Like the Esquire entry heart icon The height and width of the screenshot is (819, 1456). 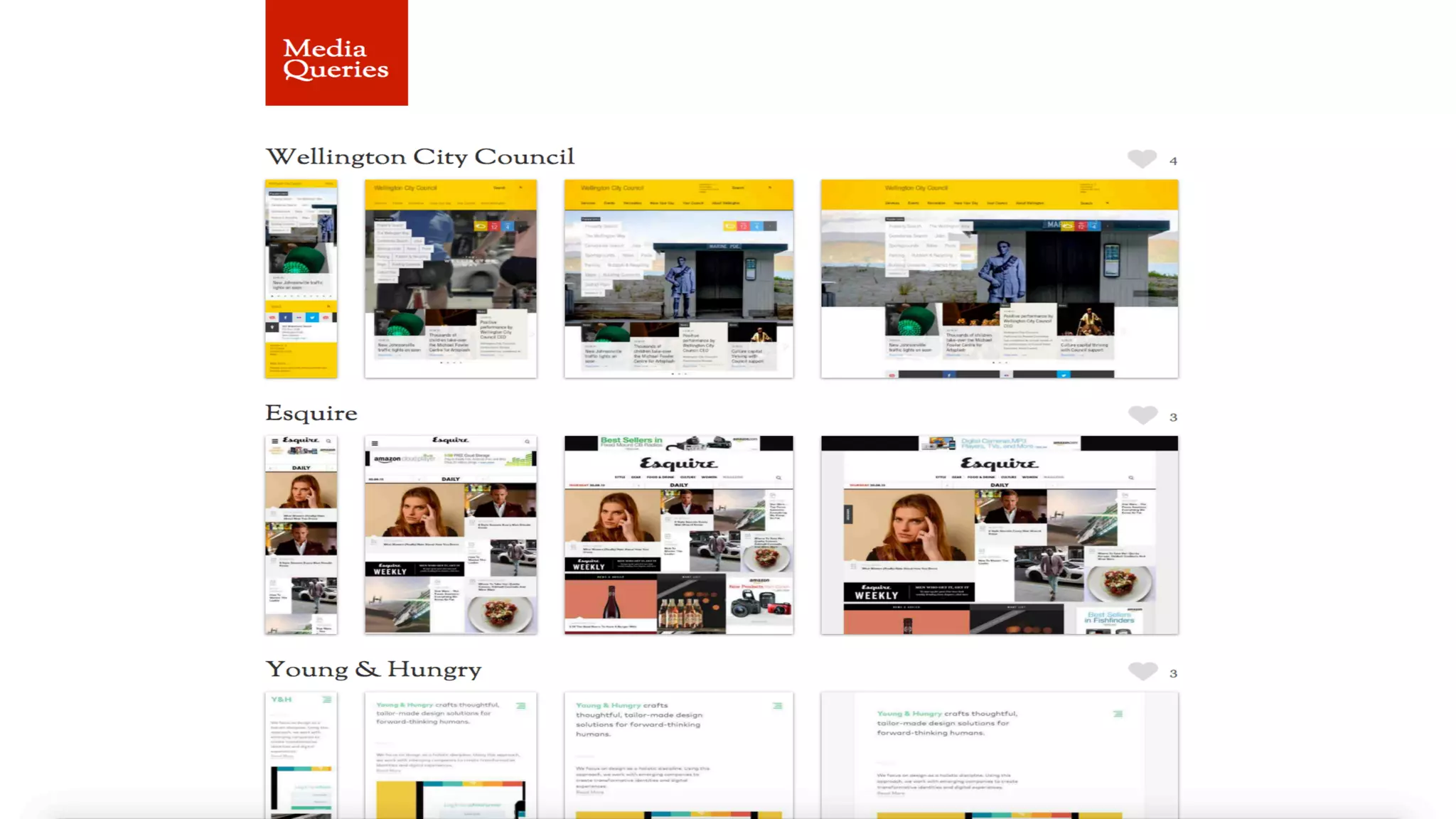click(x=1142, y=414)
